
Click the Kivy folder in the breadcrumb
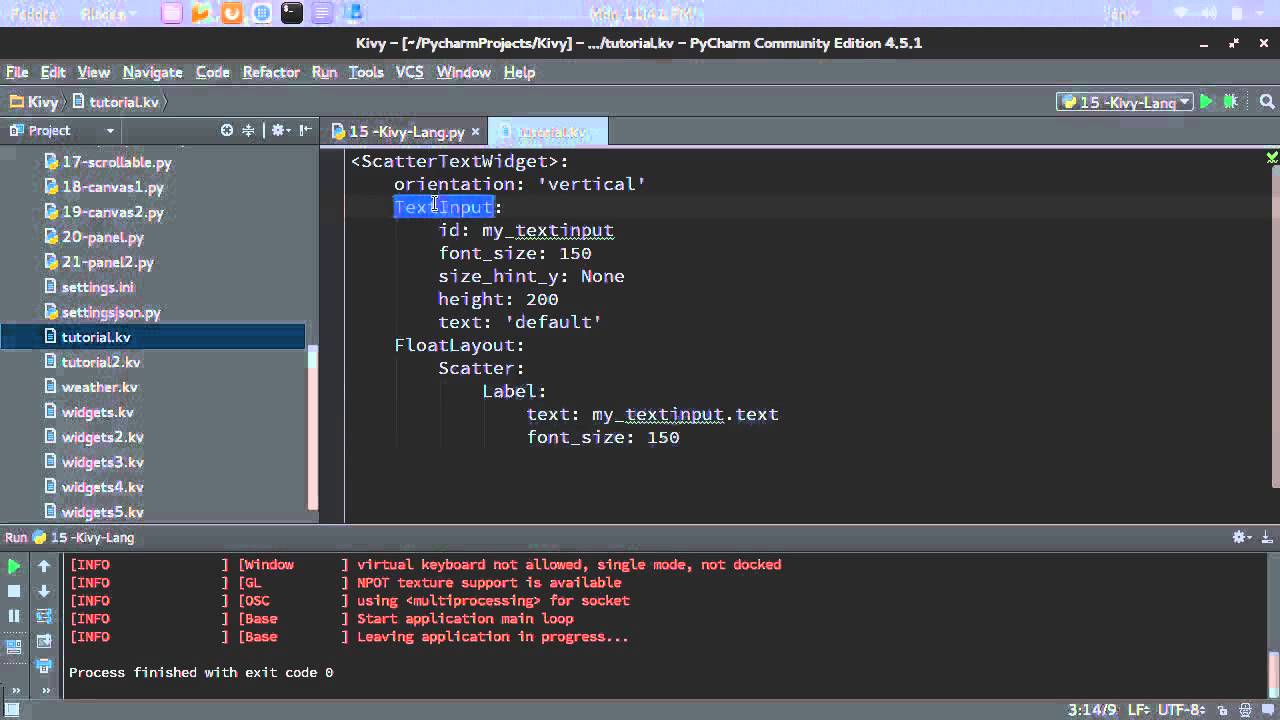coord(34,102)
